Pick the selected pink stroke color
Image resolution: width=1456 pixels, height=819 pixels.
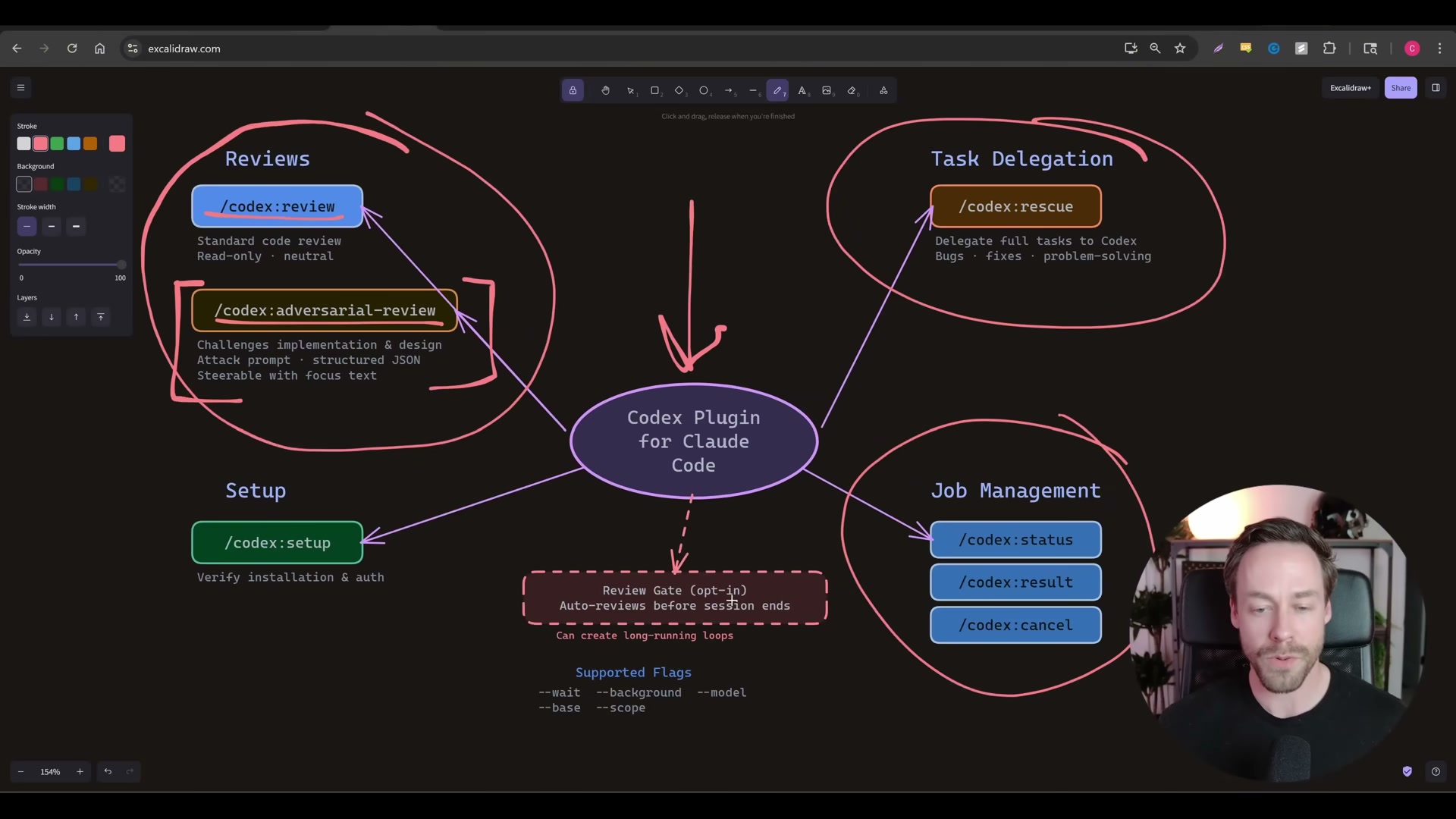[41, 143]
